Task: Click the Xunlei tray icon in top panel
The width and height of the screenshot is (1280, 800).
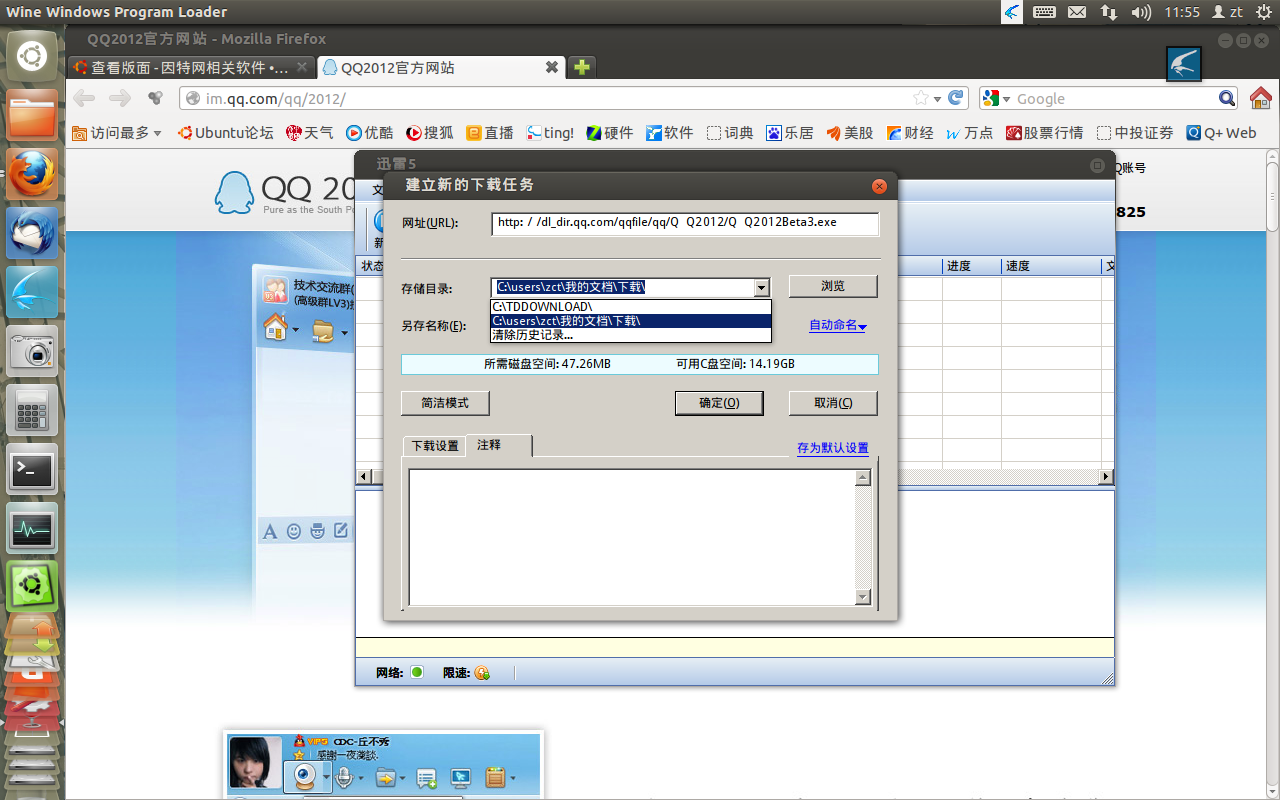Action: tap(1012, 12)
